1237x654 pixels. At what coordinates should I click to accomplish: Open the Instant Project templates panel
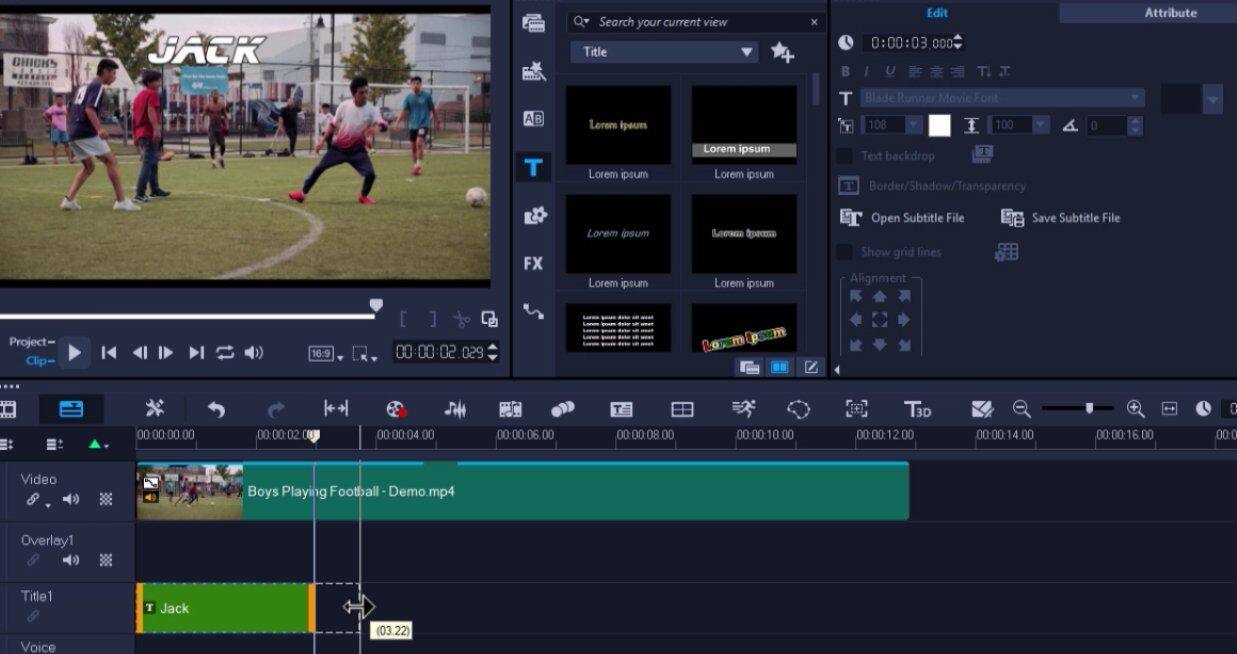pyautogui.click(x=534, y=71)
